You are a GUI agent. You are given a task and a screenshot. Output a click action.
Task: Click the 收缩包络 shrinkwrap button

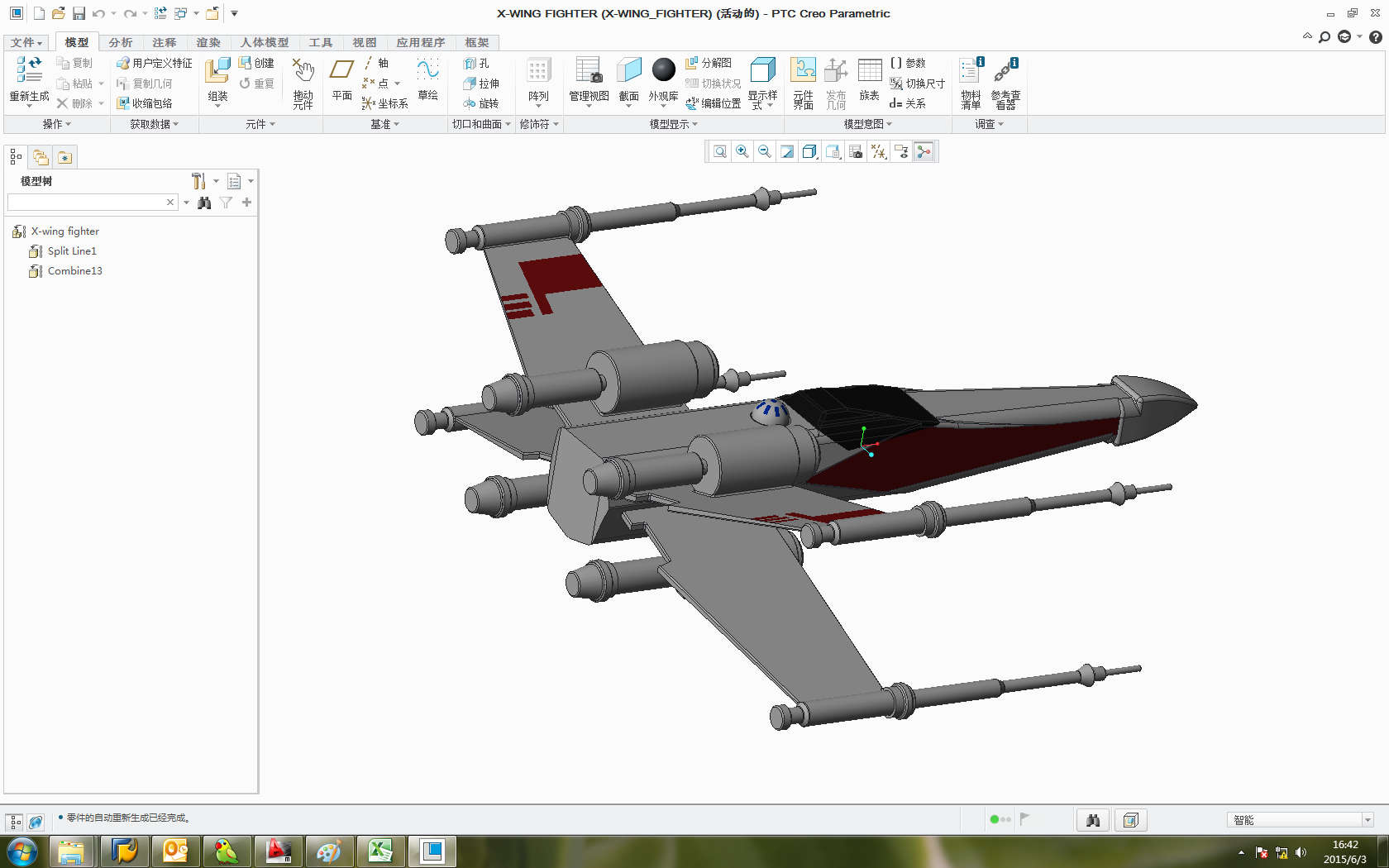[x=145, y=103]
